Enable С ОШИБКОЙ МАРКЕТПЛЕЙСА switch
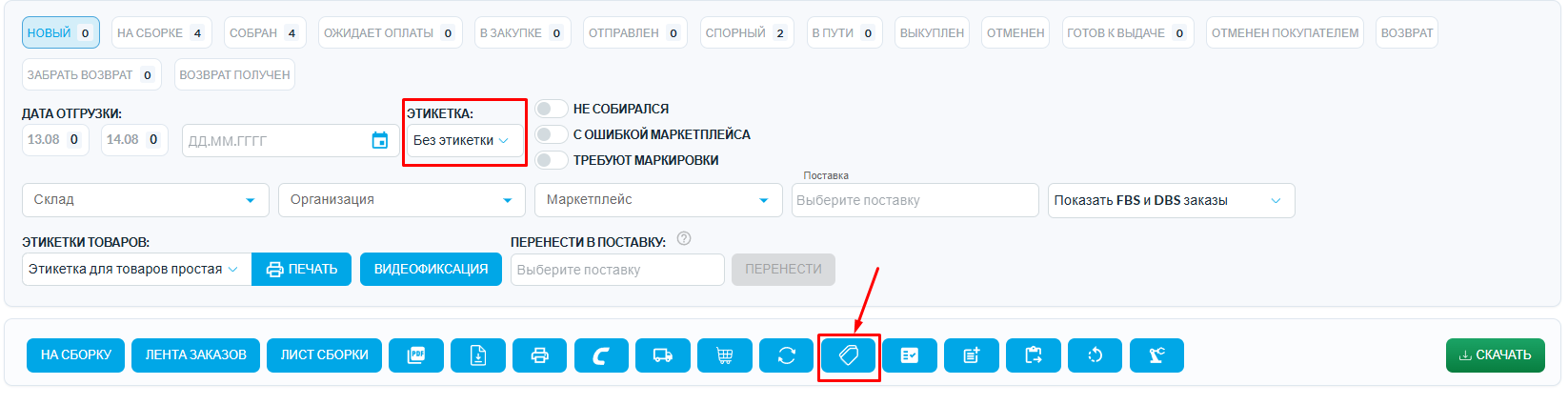1568x405 pixels. pos(552,134)
